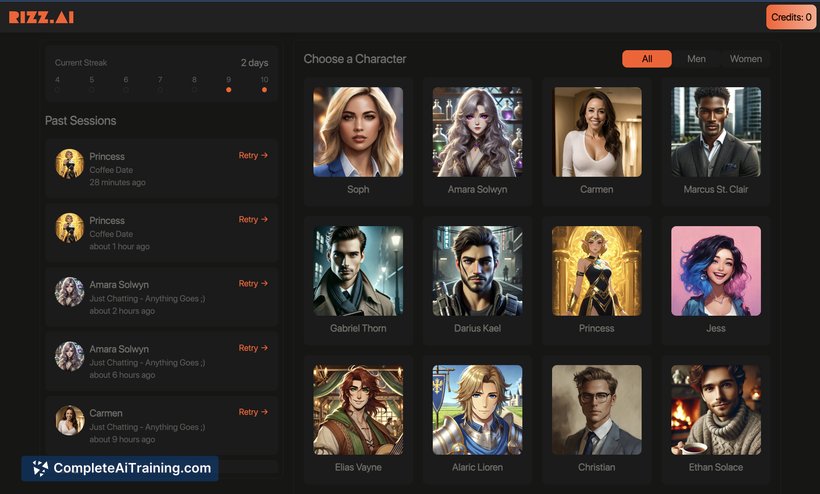Retry the Amara Solwyn session from 2 hours ago
Screen dimensions: 820x494
click(x=253, y=283)
